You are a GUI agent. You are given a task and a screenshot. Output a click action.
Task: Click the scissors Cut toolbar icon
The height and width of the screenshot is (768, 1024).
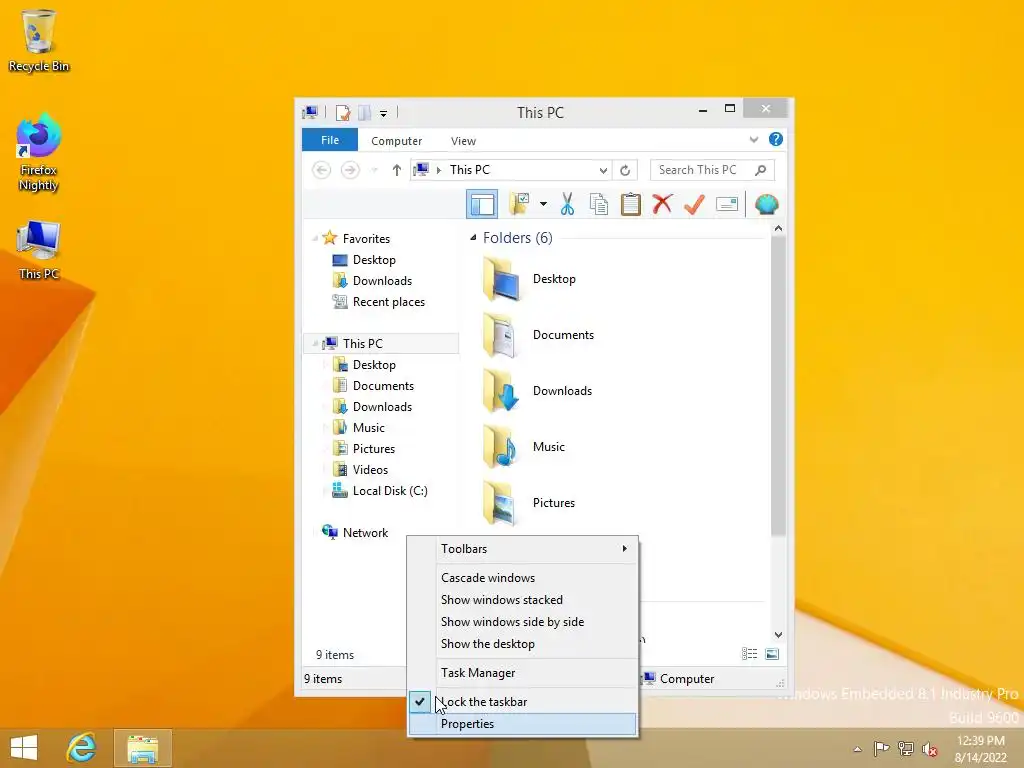click(567, 204)
